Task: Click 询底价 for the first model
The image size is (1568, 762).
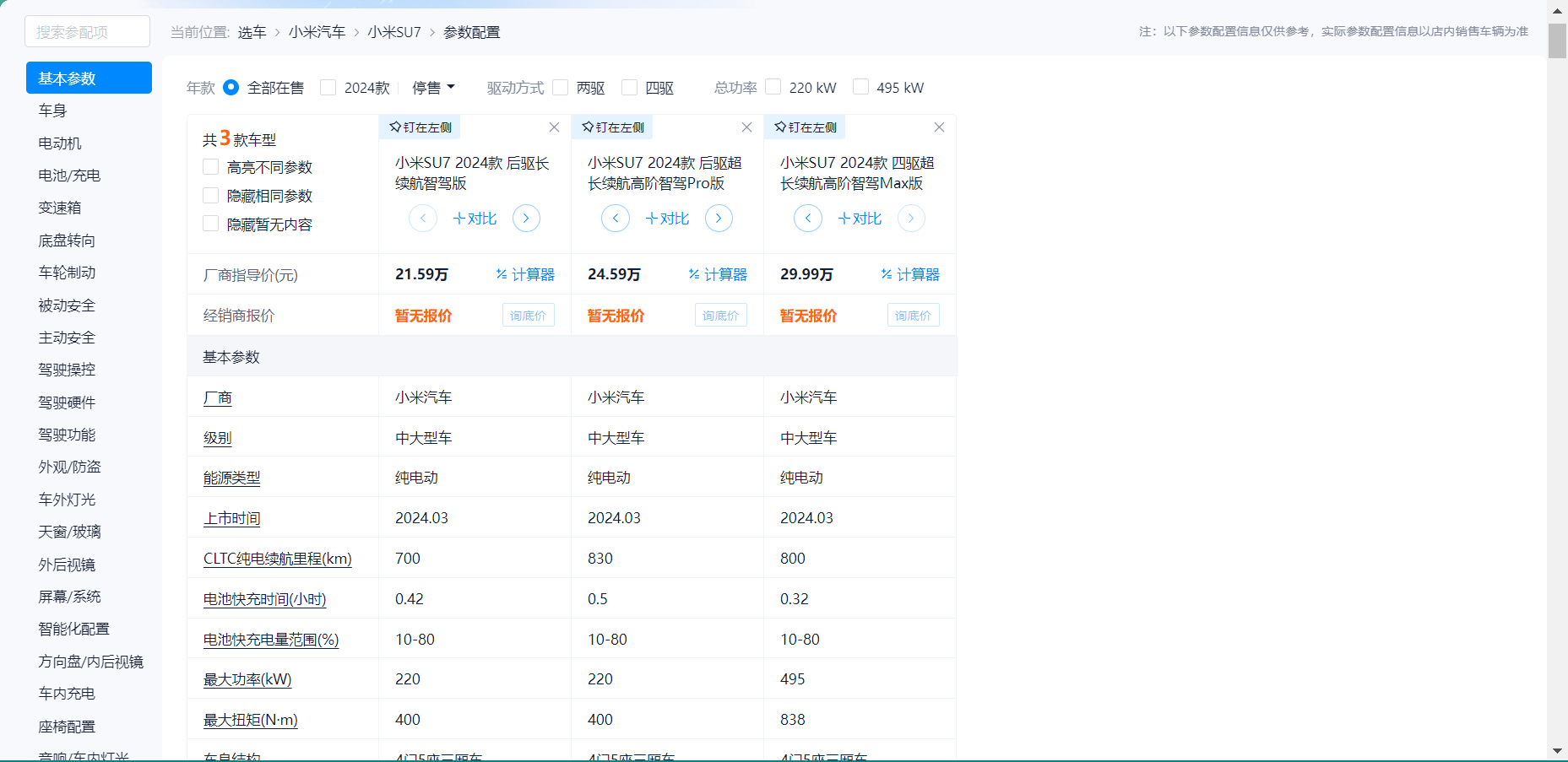Action: [x=529, y=316]
